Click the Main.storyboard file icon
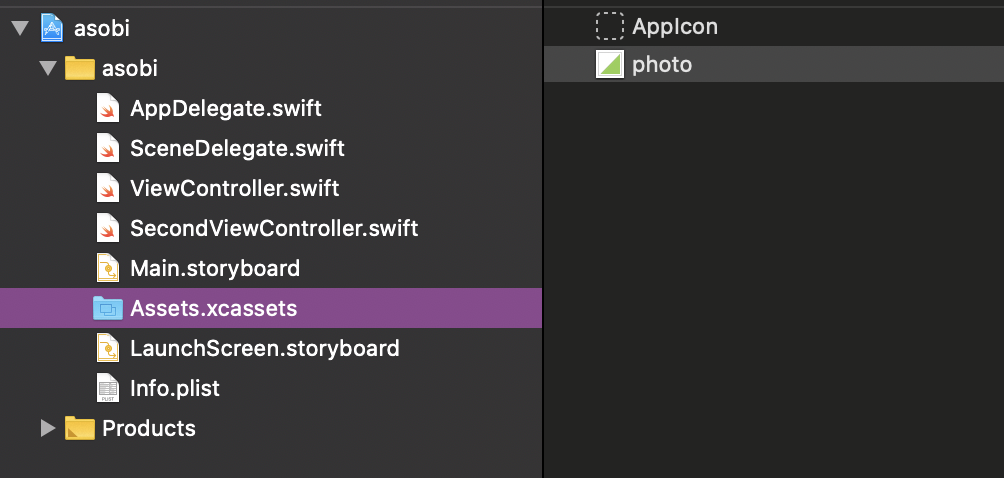The width and height of the screenshot is (1004, 478). [108, 268]
